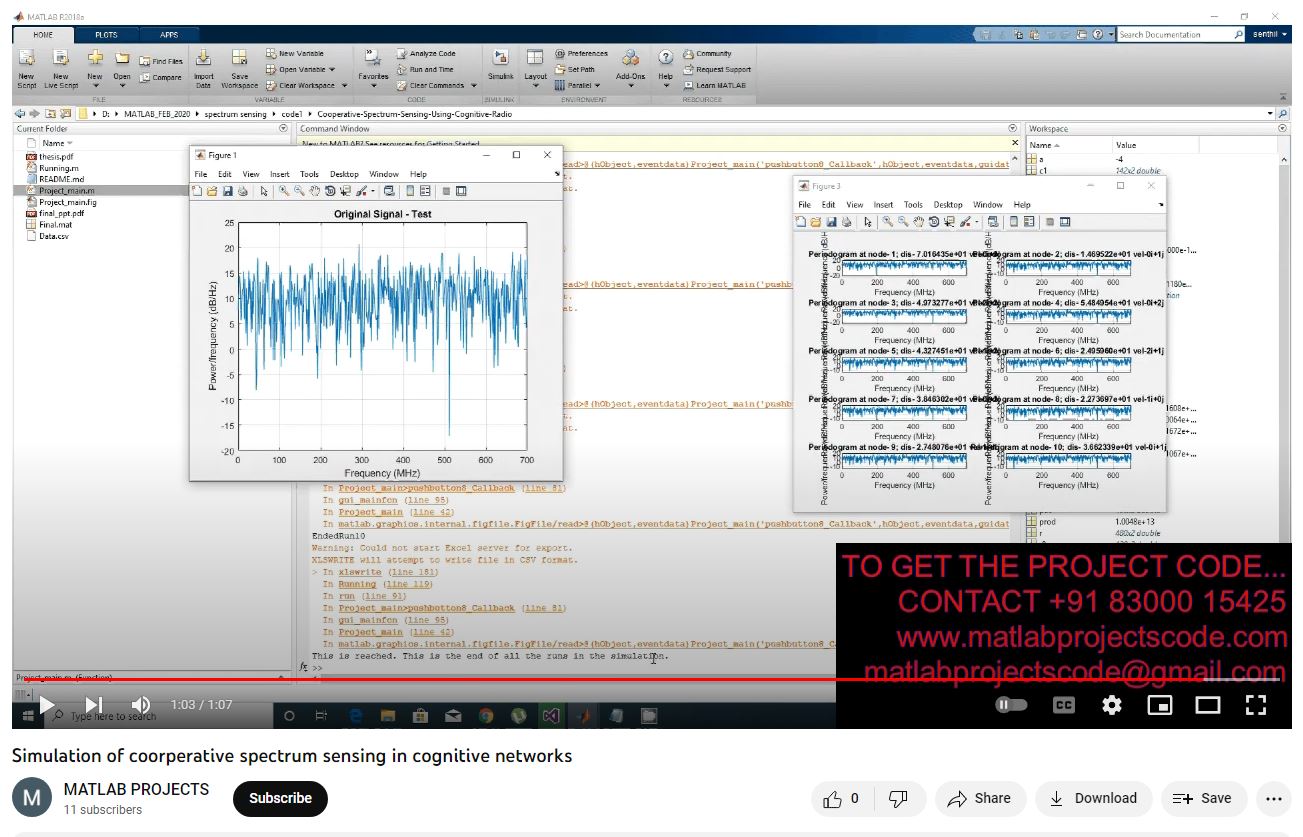
Task: Select Project_main.fig in Current Folder
Action: pos(67,202)
